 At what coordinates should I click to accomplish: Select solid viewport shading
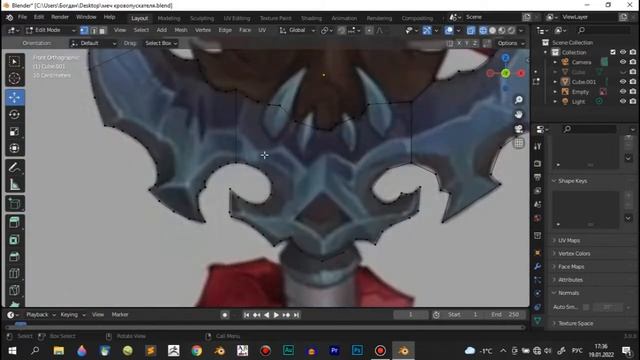[x=493, y=30]
